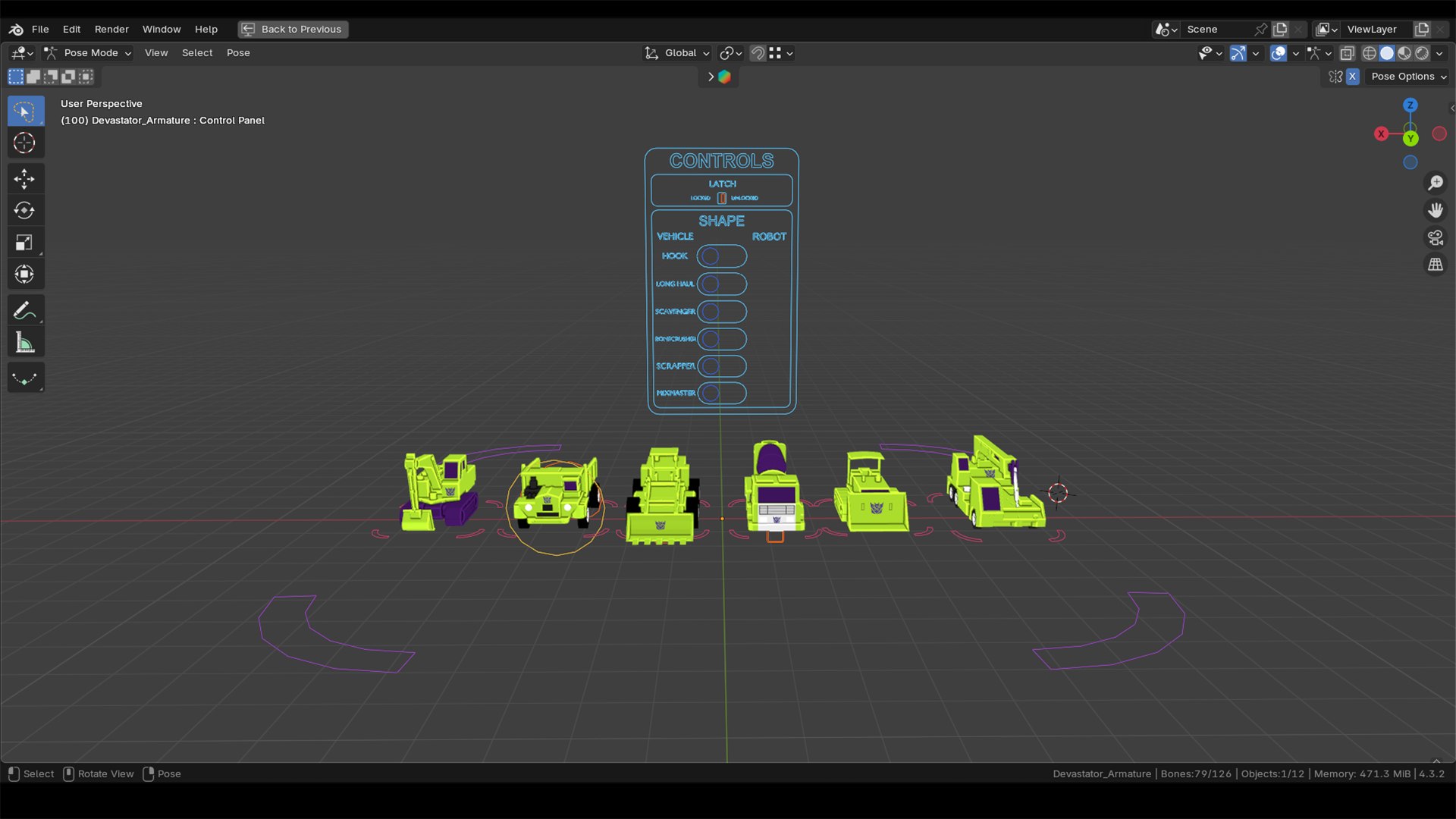
Task: Open the Window menu
Action: click(x=162, y=30)
